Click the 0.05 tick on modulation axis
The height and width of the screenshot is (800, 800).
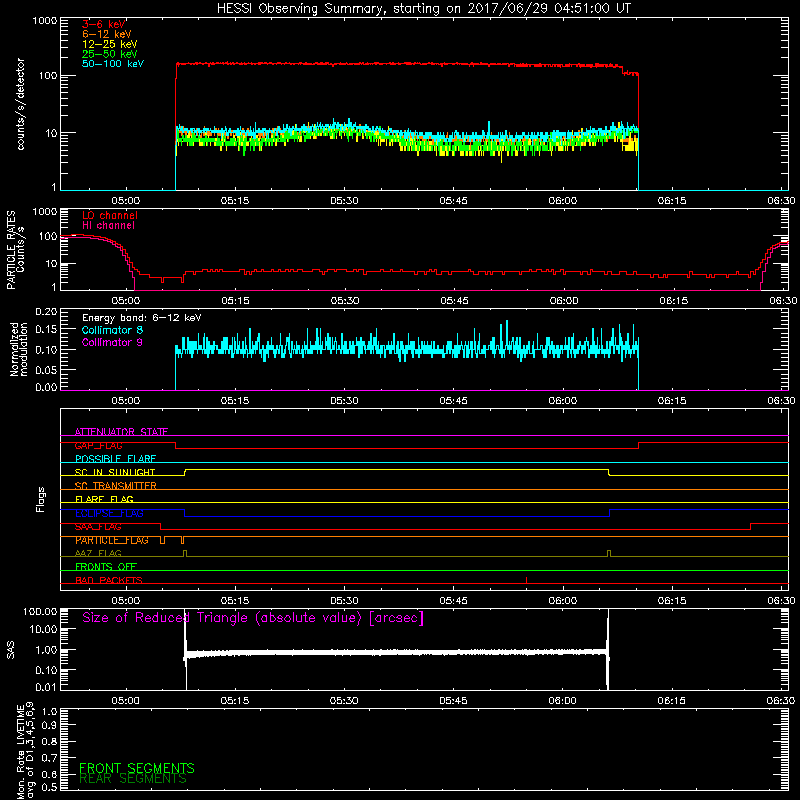46,369
